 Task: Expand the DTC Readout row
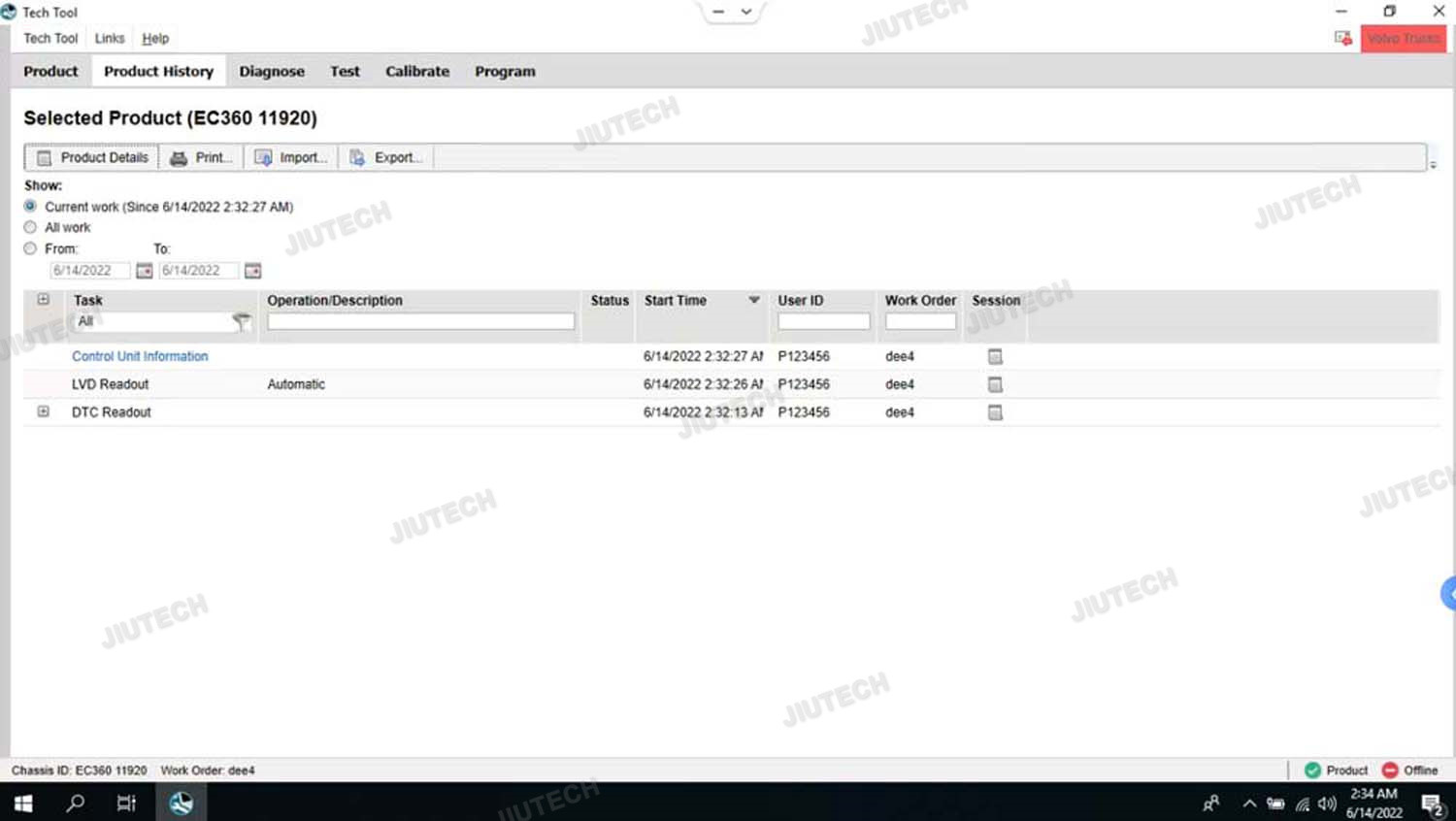(44, 411)
